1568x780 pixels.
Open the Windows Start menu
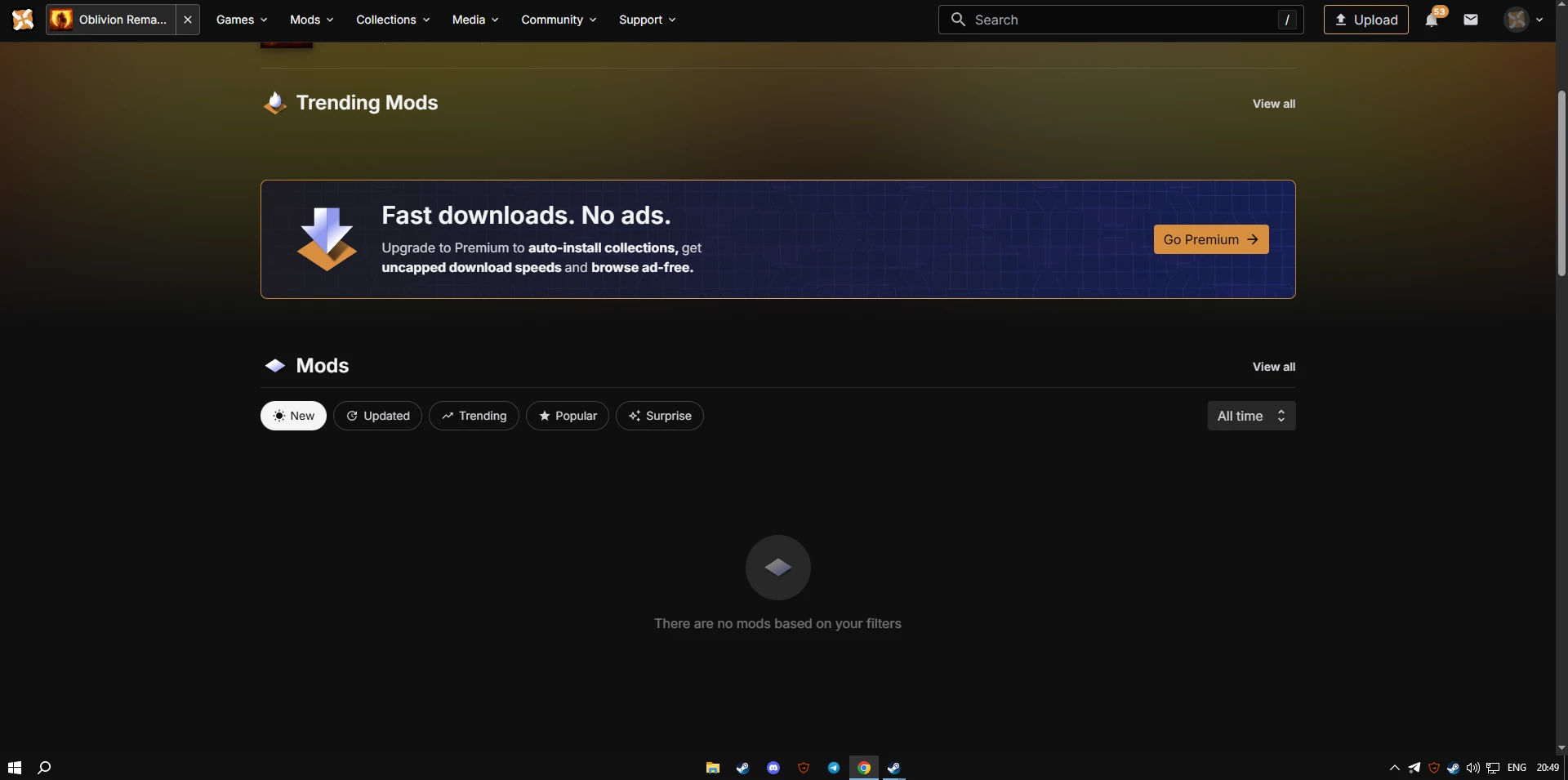coord(15,768)
